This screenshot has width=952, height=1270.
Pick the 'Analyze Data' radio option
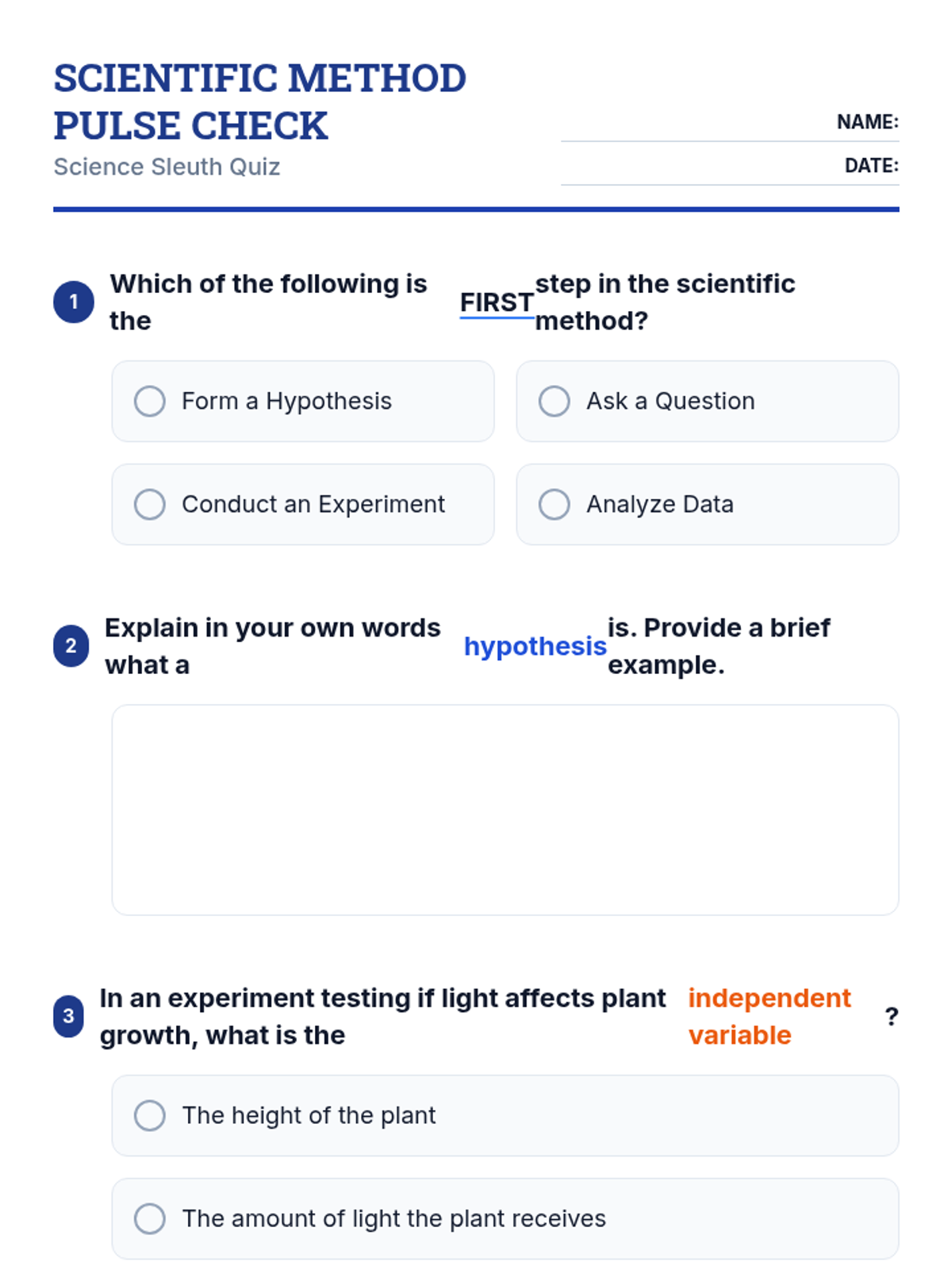pyautogui.click(x=555, y=505)
